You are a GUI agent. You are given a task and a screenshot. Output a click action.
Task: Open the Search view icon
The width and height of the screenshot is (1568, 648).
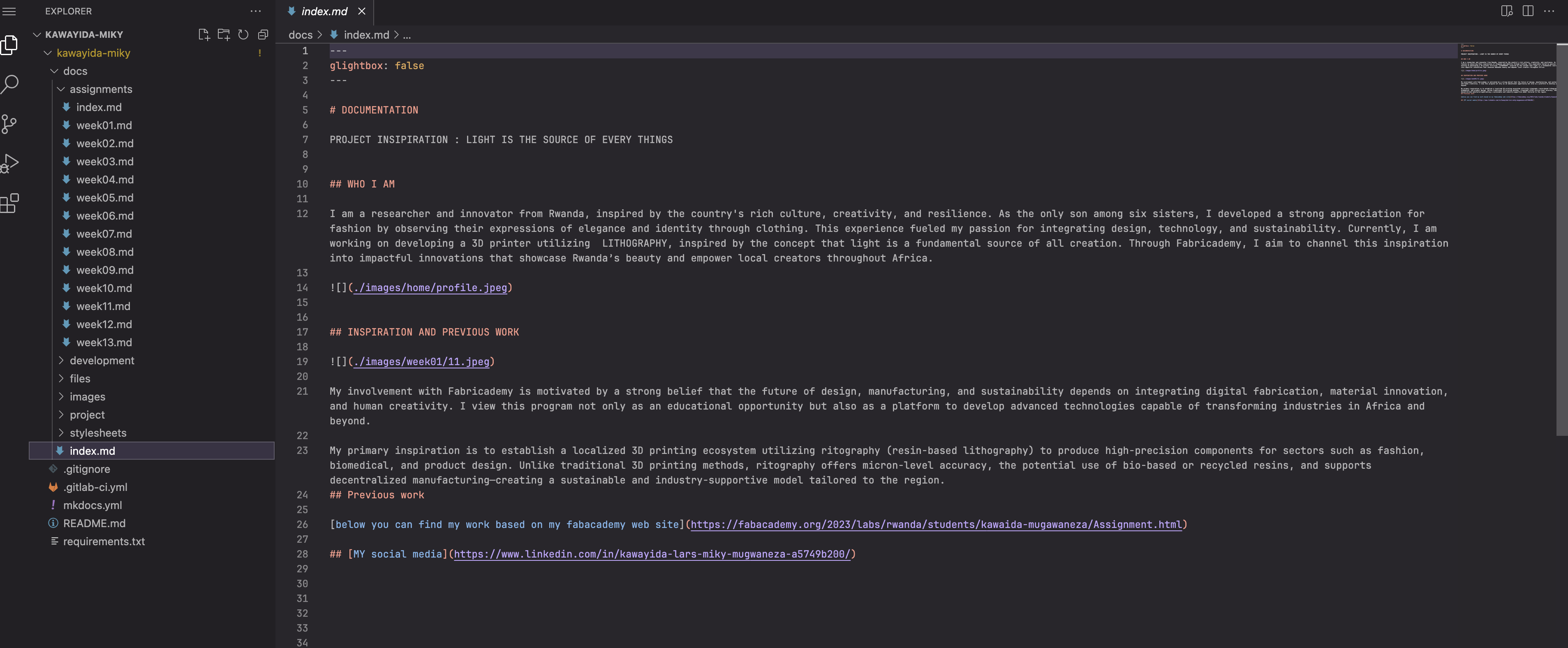(x=9, y=84)
